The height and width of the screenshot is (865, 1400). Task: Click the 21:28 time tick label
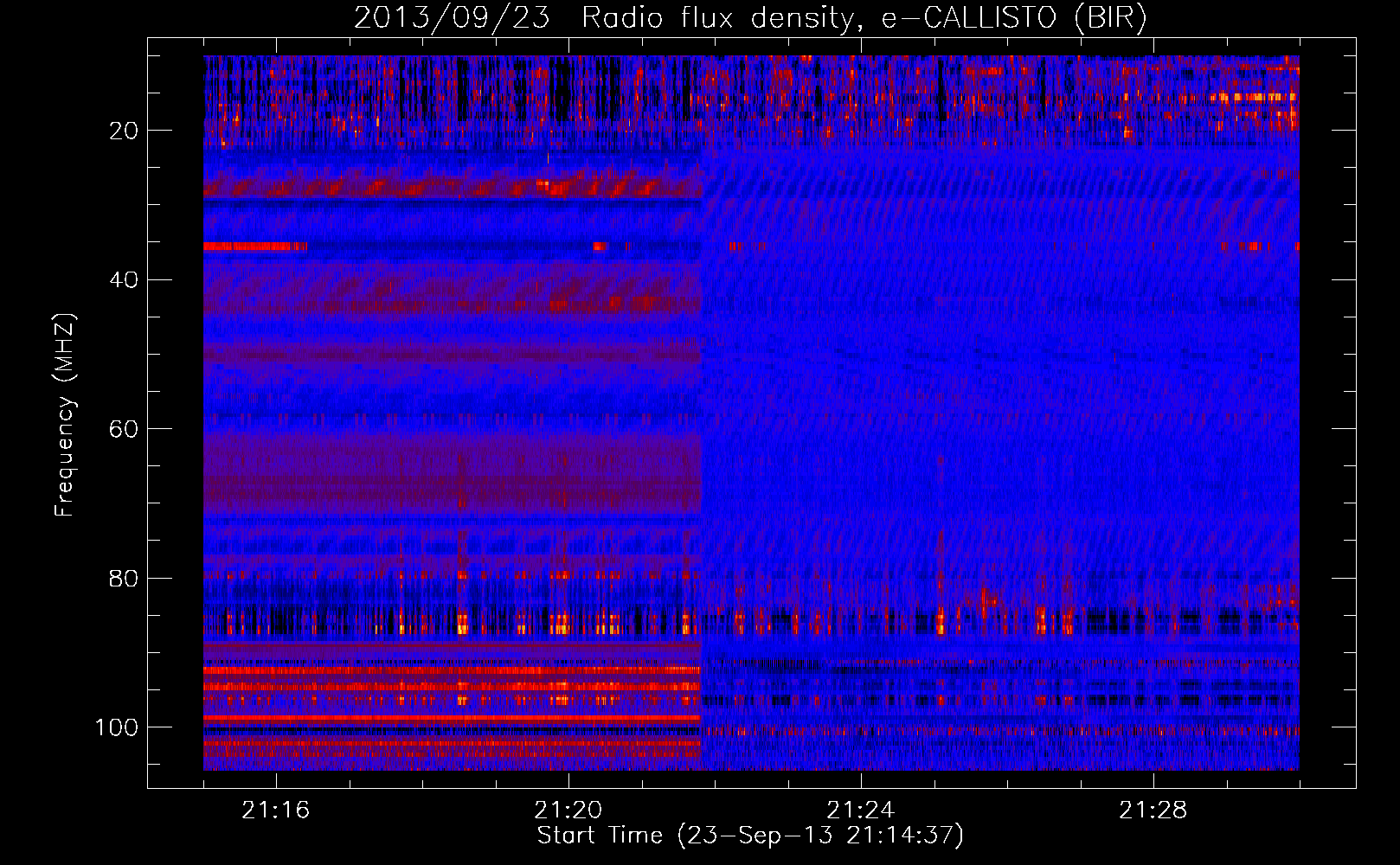pyautogui.click(x=1153, y=811)
